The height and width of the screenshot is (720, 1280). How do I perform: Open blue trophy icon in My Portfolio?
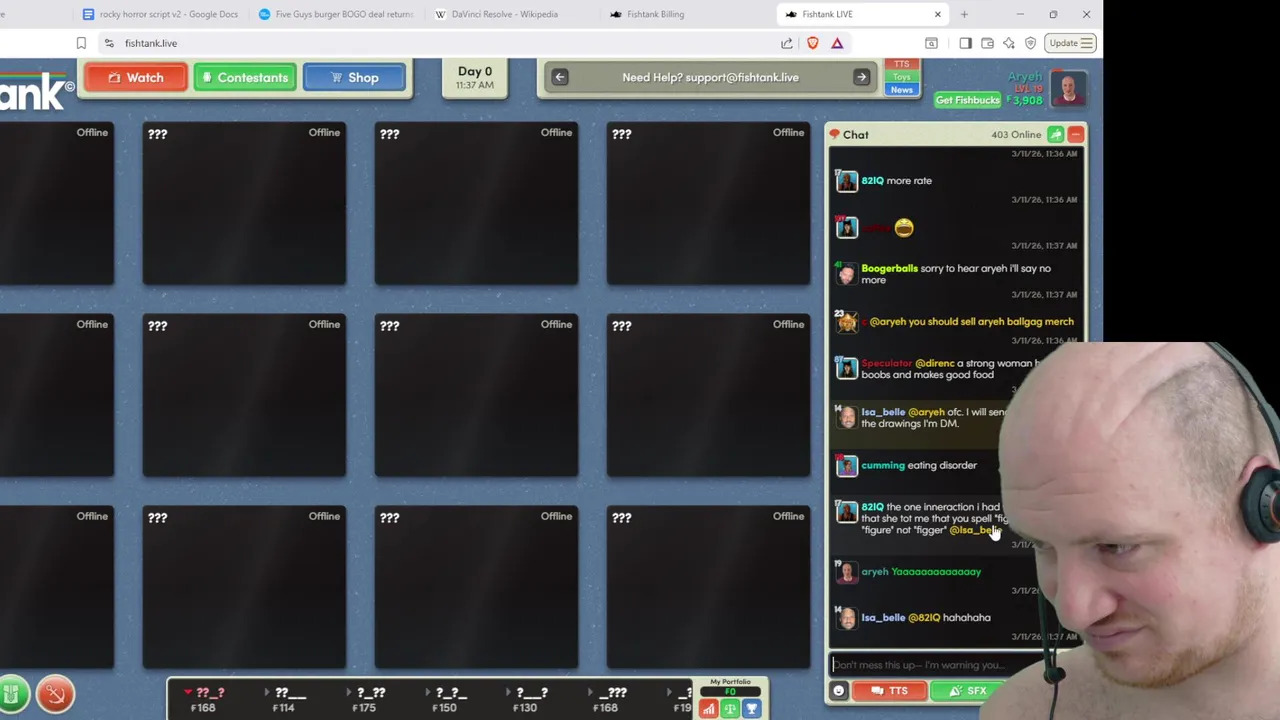click(x=751, y=709)
